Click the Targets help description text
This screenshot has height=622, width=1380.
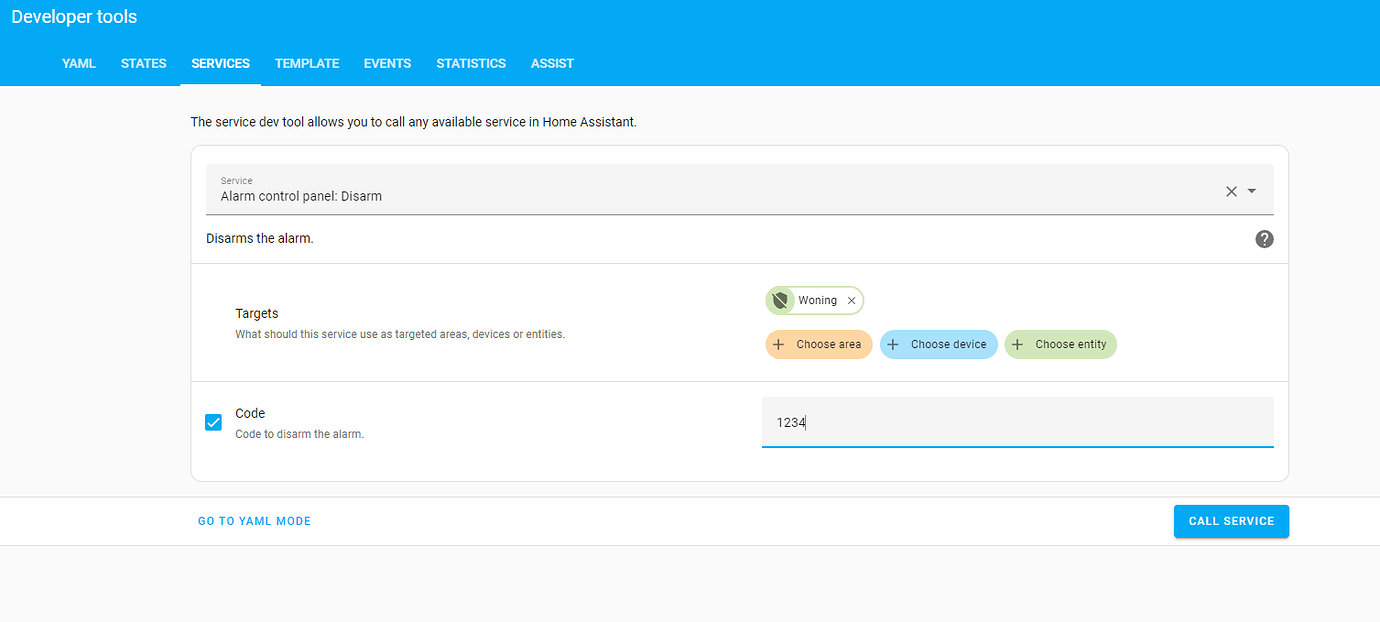pos(400,334)
